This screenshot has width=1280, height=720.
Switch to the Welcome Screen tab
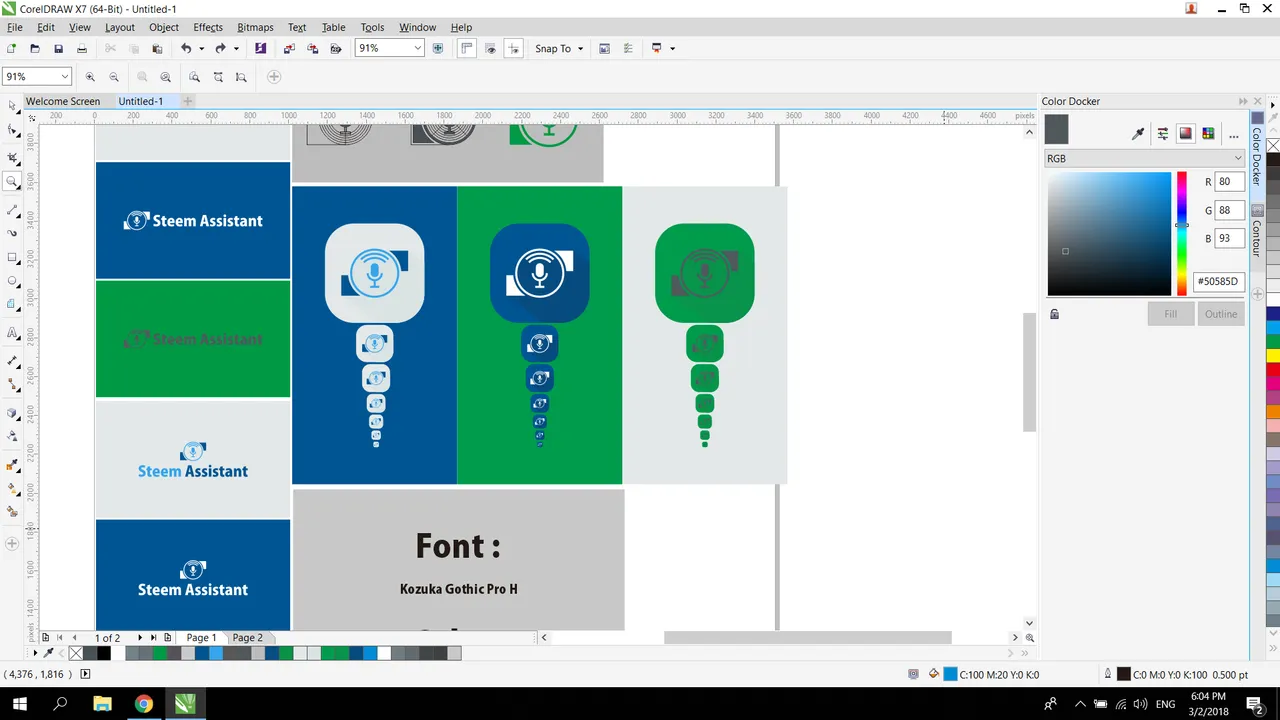tap(63, 101)
